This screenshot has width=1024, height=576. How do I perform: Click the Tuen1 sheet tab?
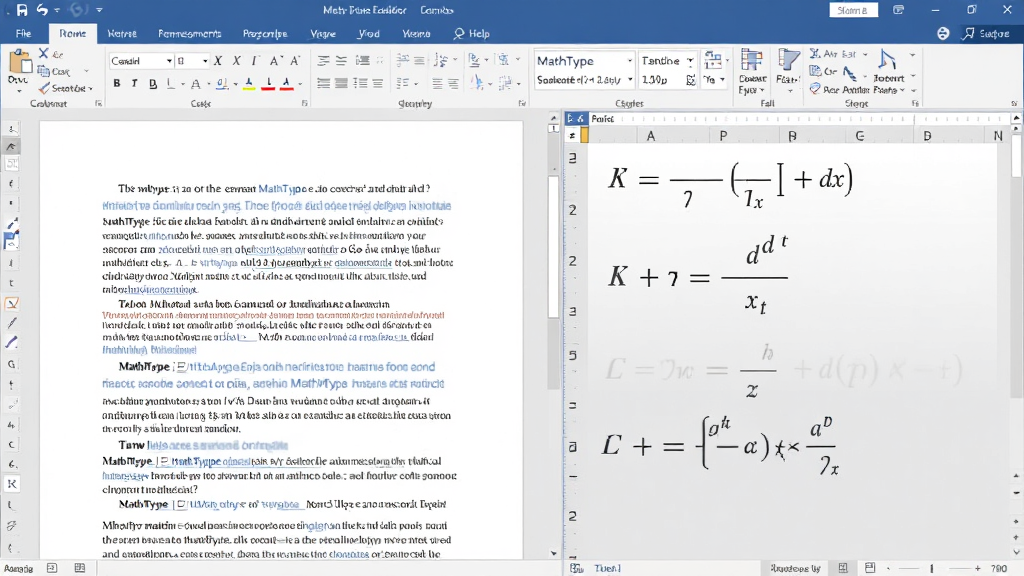(607, 568)
